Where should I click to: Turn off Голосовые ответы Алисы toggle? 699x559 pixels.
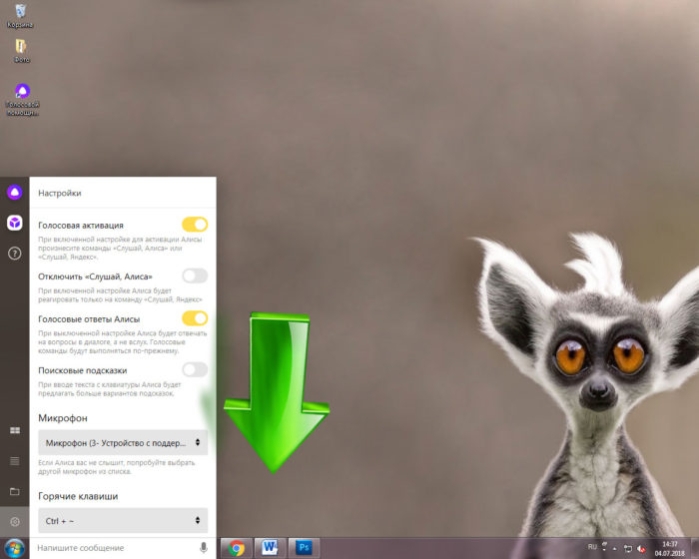point(195,318)
